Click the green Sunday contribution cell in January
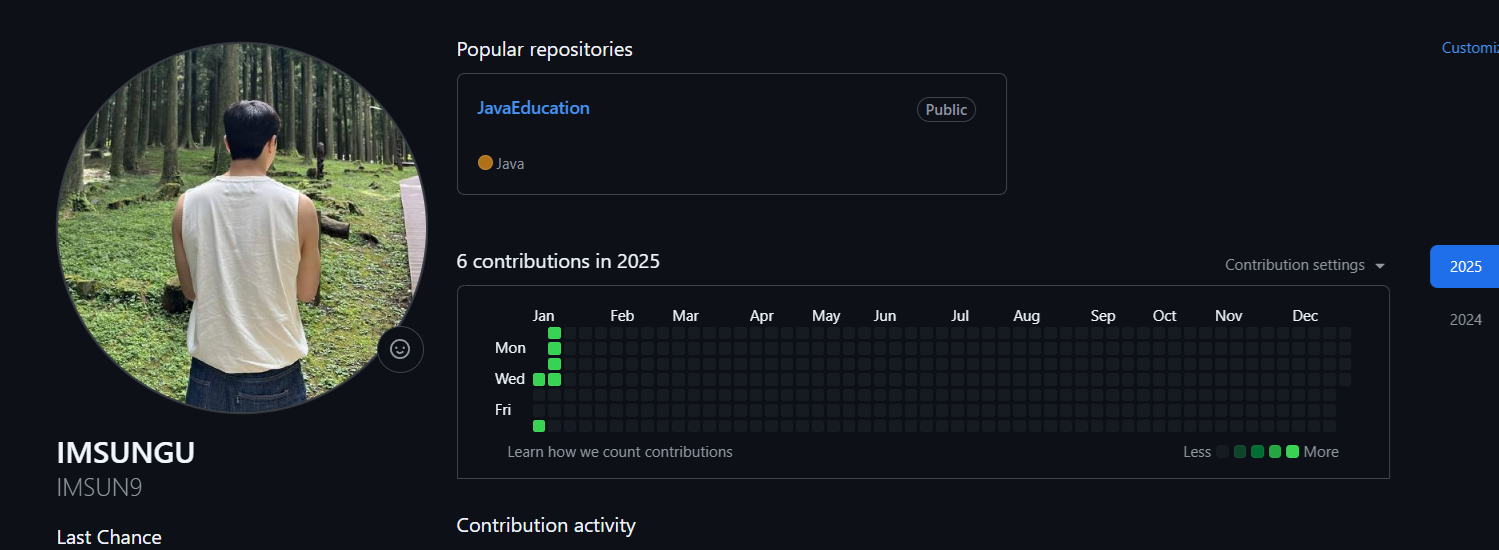Screen dimensions: 1499x550 (554, 333)
